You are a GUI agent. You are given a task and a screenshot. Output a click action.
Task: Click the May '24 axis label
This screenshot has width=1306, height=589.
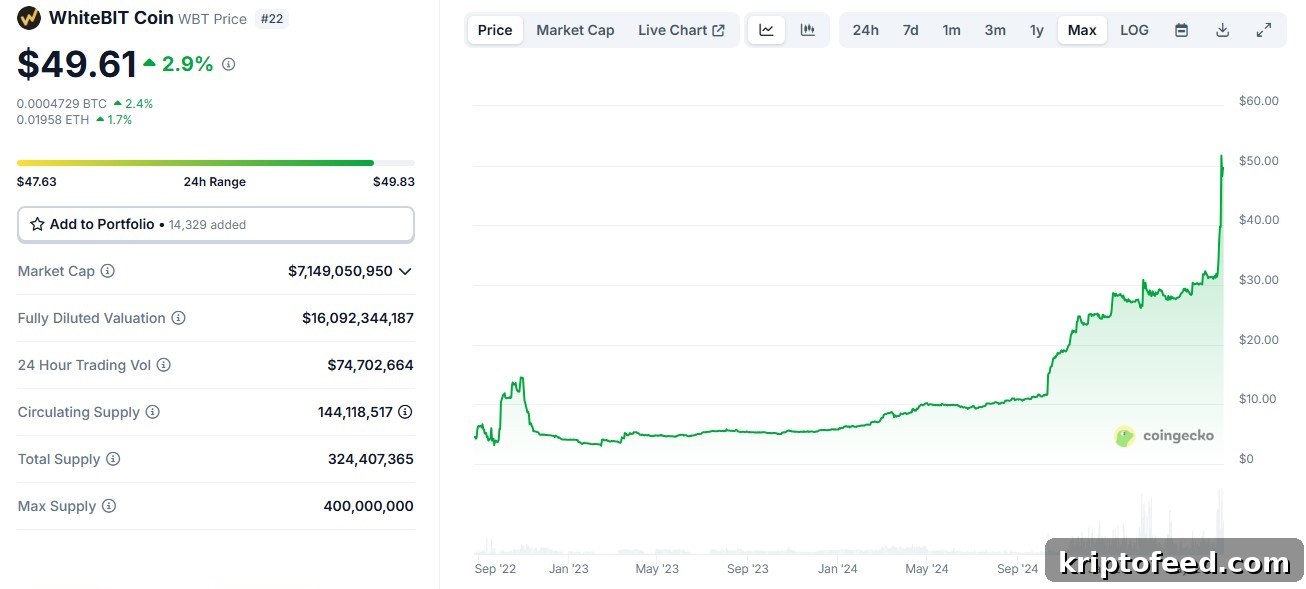(x=927, y=568)
